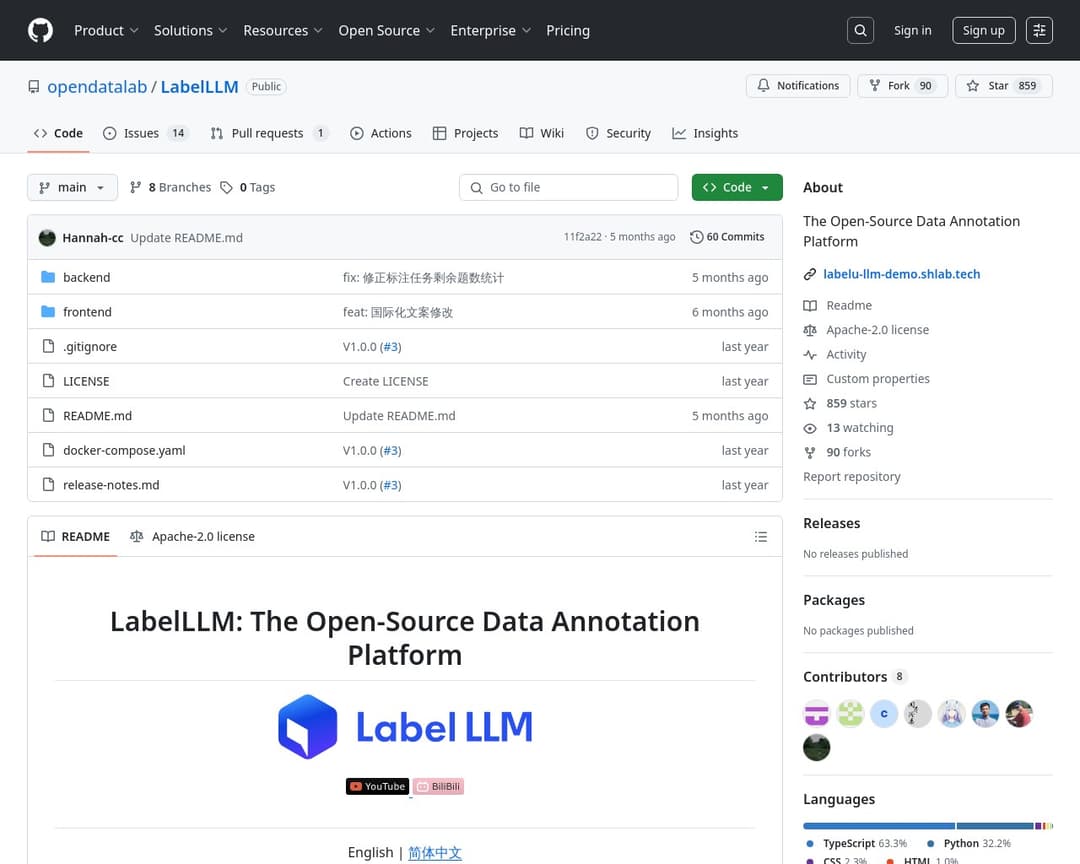Open the LICENSE file
The height and width of the screenshot is (864, 1080).
pos(86,381)
